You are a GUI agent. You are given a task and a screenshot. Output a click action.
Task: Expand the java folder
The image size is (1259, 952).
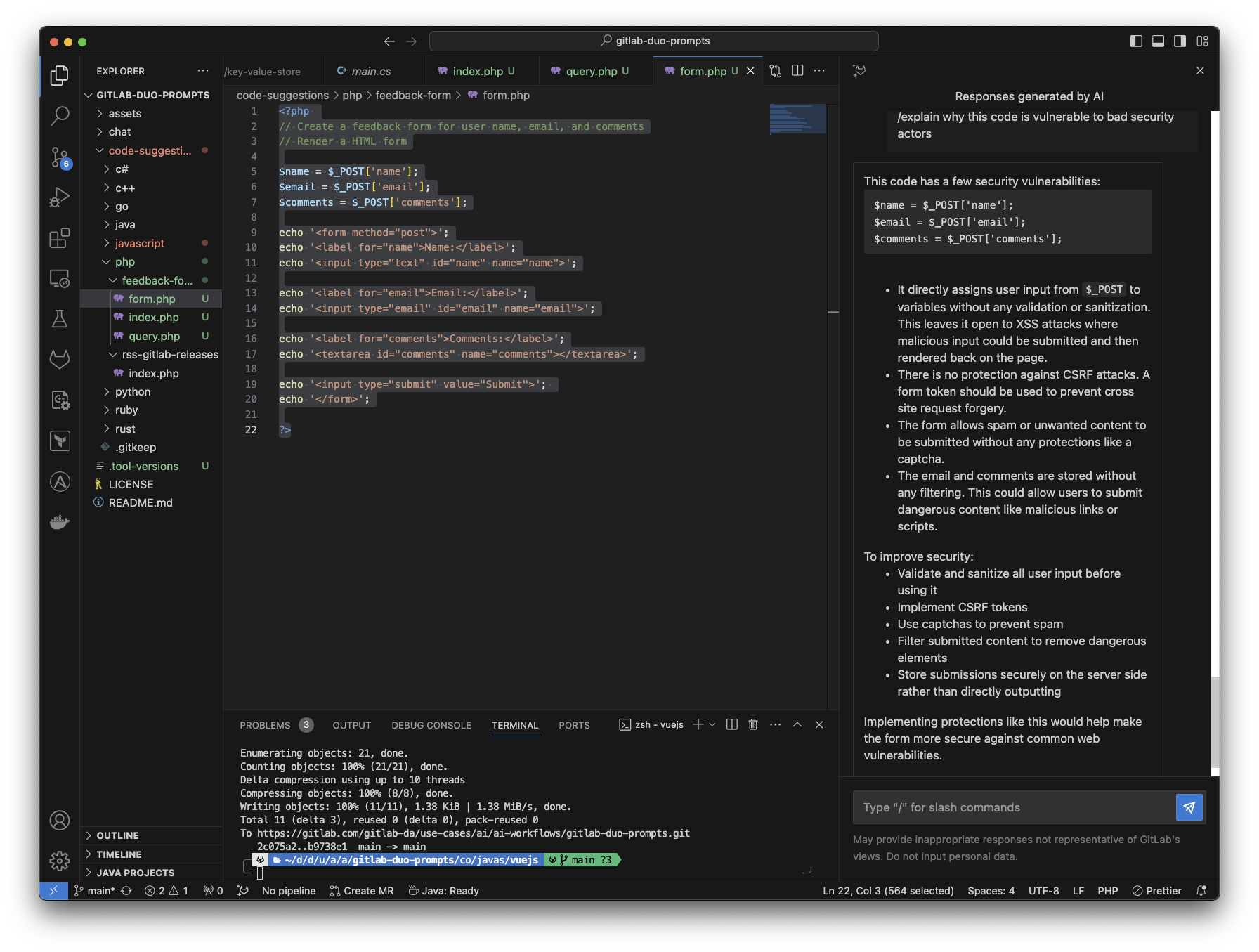[124, 224]
